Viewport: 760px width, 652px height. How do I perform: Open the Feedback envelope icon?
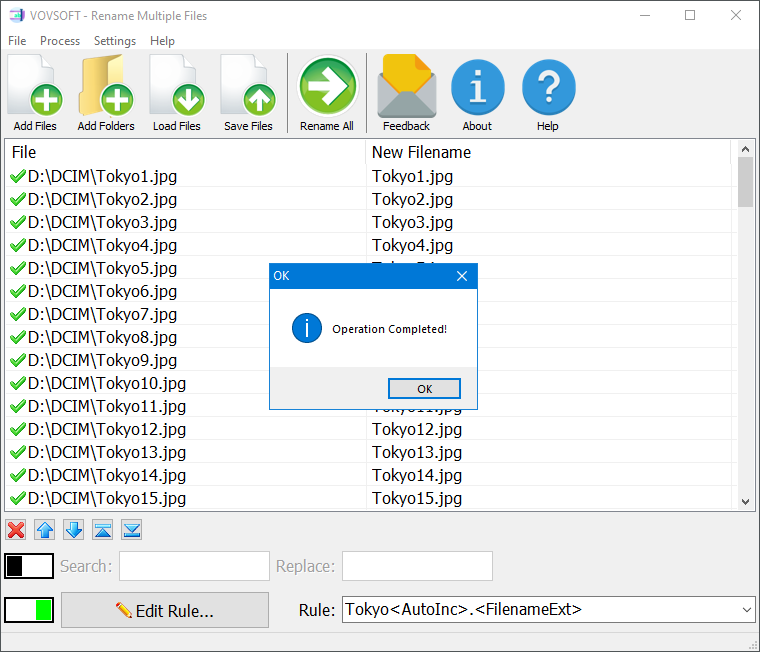pos(406,92)
